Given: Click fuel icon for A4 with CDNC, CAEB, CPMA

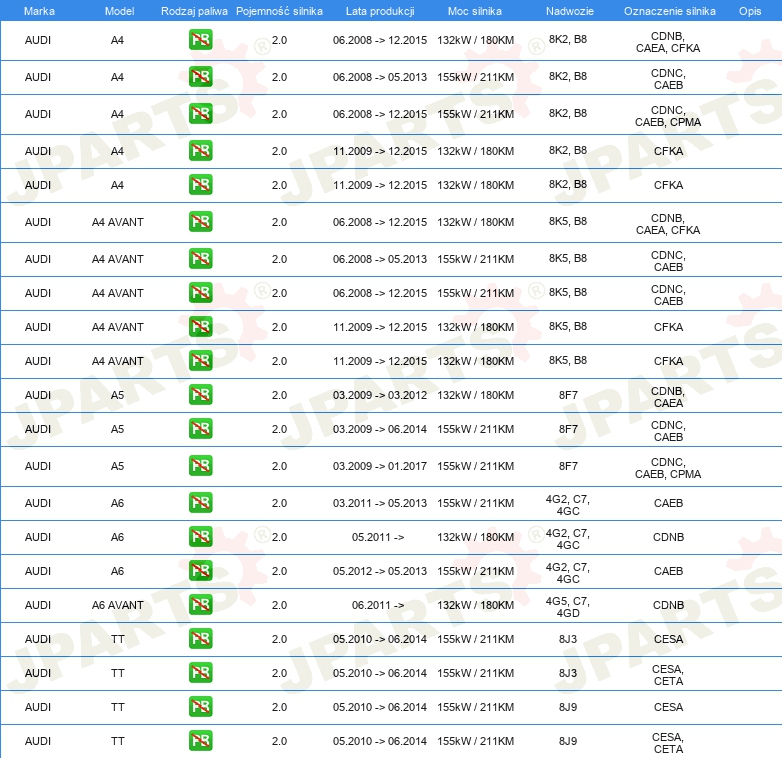Looking at the screenshot, I should pos(200,114).
